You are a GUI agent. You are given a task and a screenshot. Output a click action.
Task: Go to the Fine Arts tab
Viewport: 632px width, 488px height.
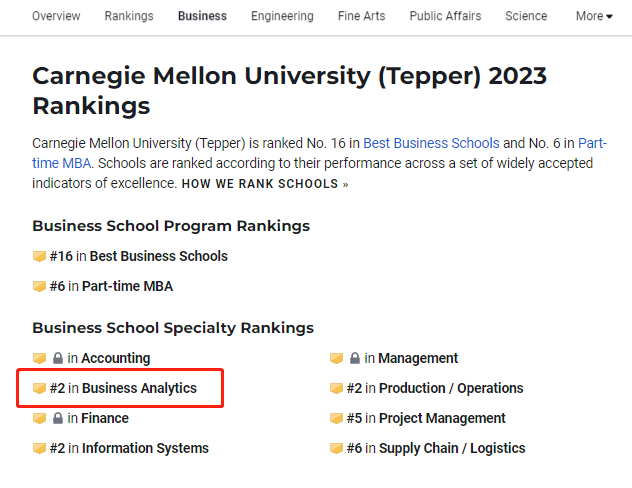[362, 16]
